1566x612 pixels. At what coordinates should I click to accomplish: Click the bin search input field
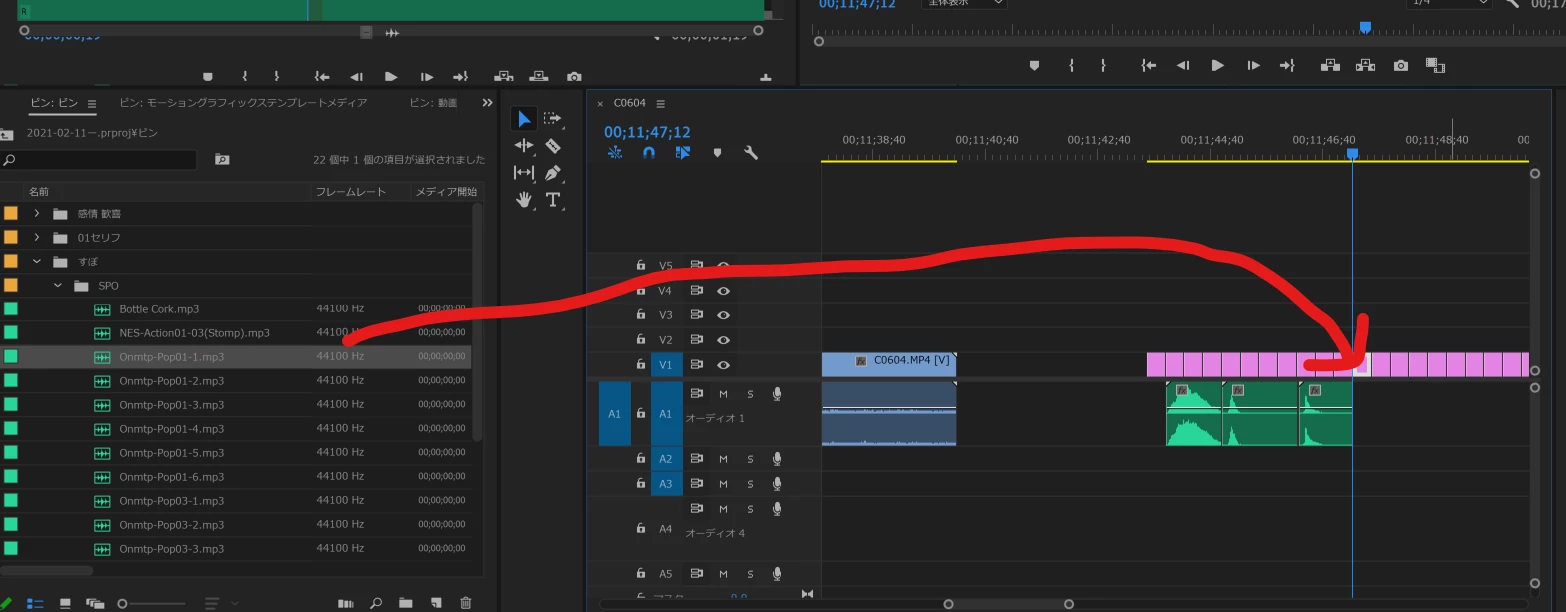(x=100, y=160)
